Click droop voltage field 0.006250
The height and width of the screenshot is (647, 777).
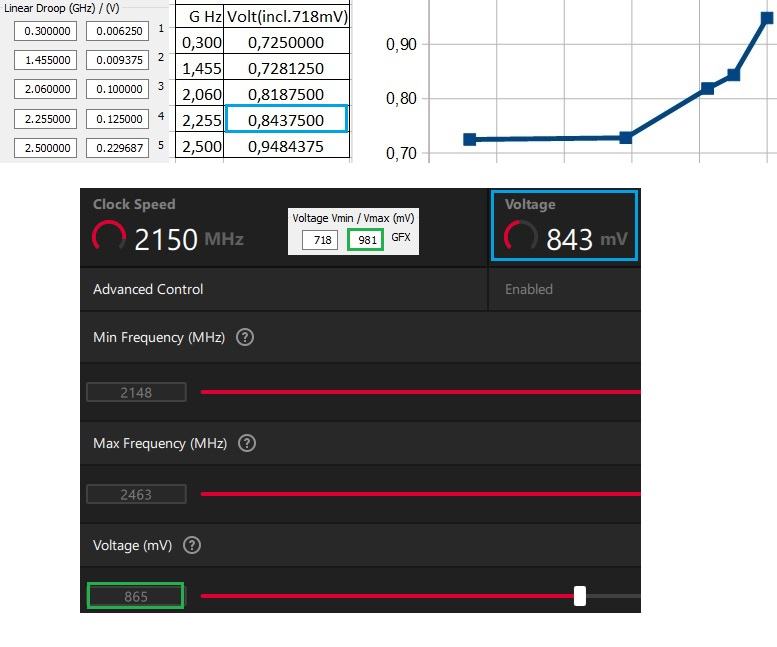[x=117, y=31]
